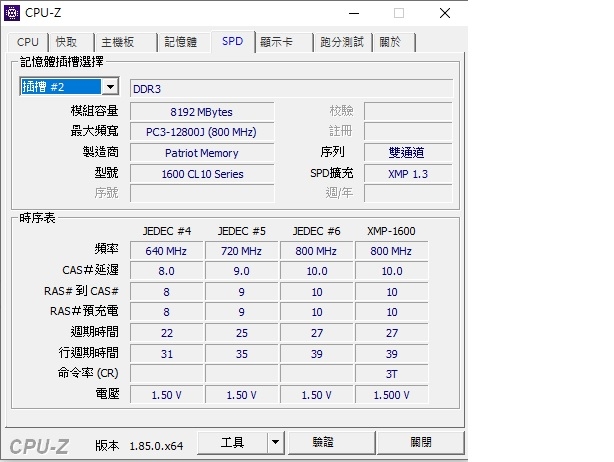
Task: Click the 31 row cycle time cell
Action: 166,354
